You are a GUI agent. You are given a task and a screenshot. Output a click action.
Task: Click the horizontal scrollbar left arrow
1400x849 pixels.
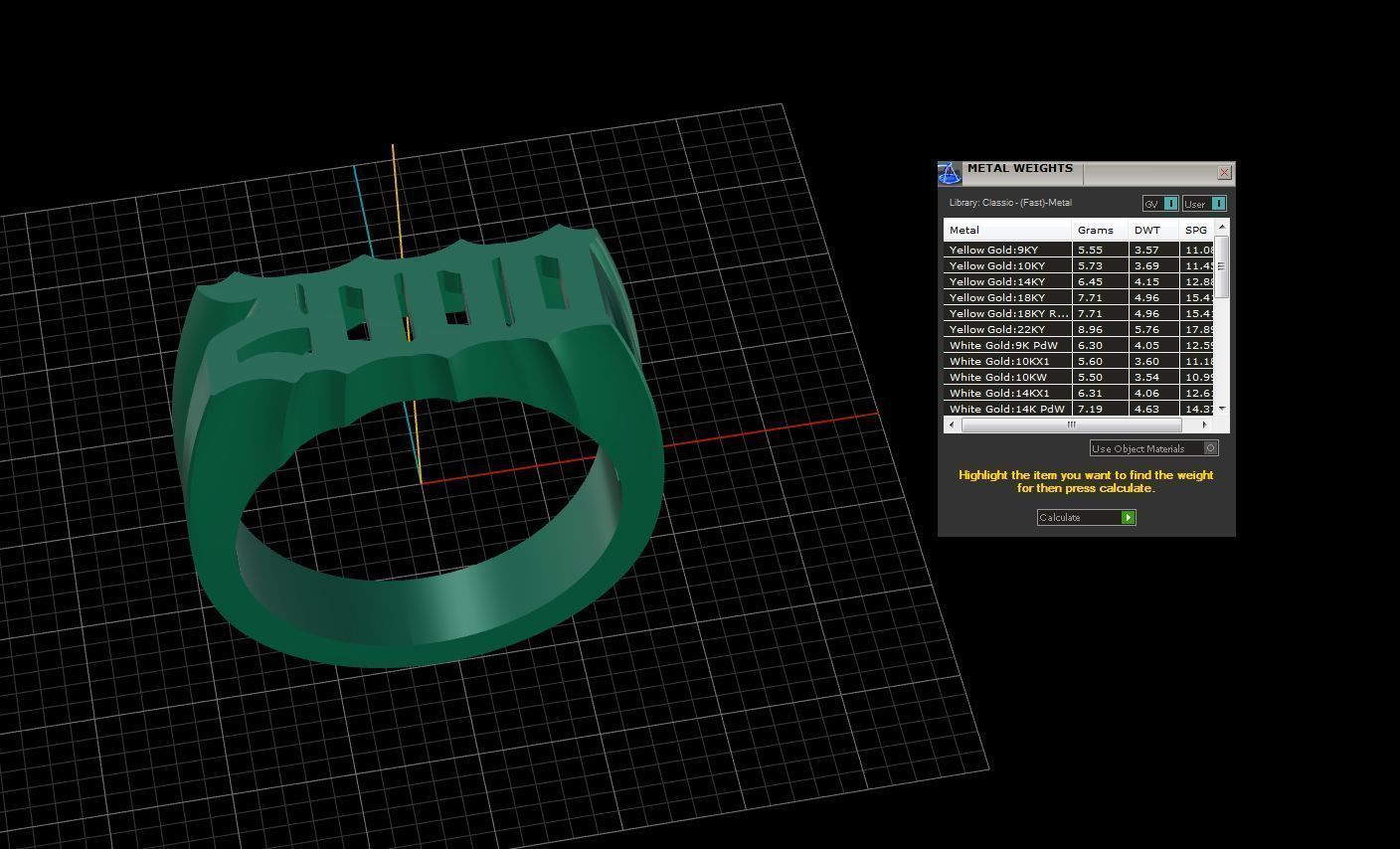coord(952,424)
